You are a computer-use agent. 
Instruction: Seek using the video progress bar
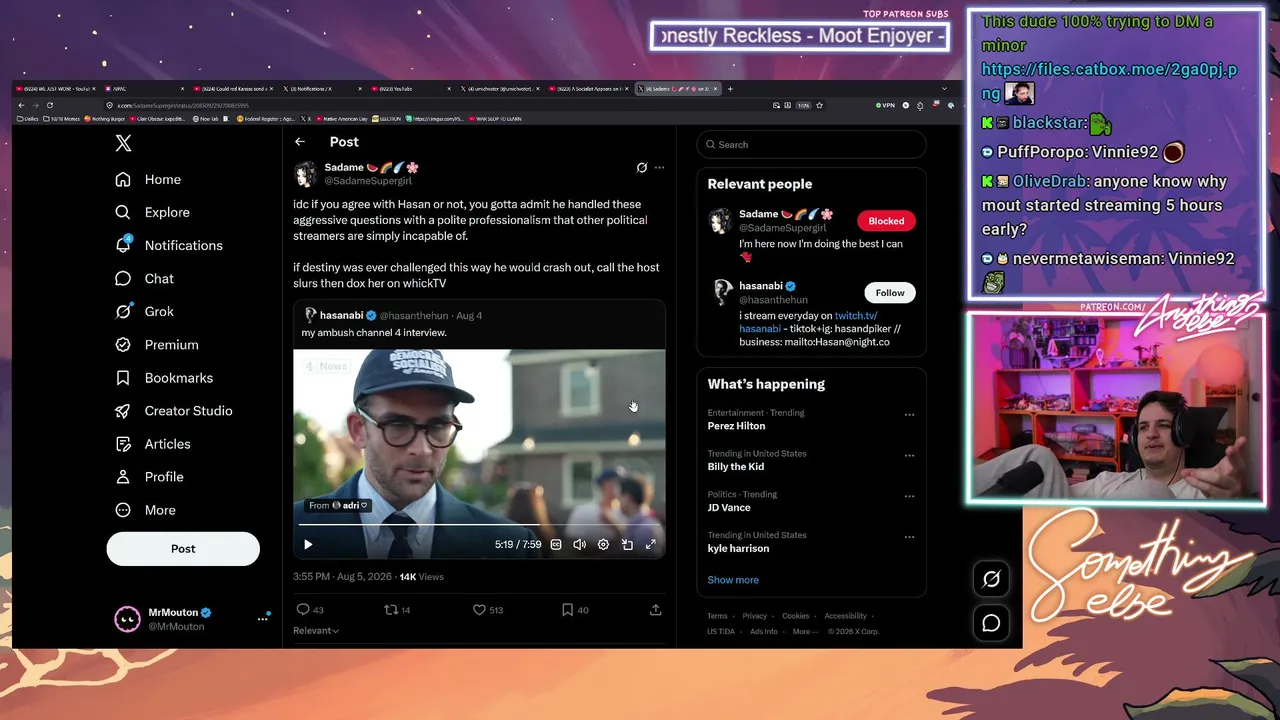click(x=479, y=525)
